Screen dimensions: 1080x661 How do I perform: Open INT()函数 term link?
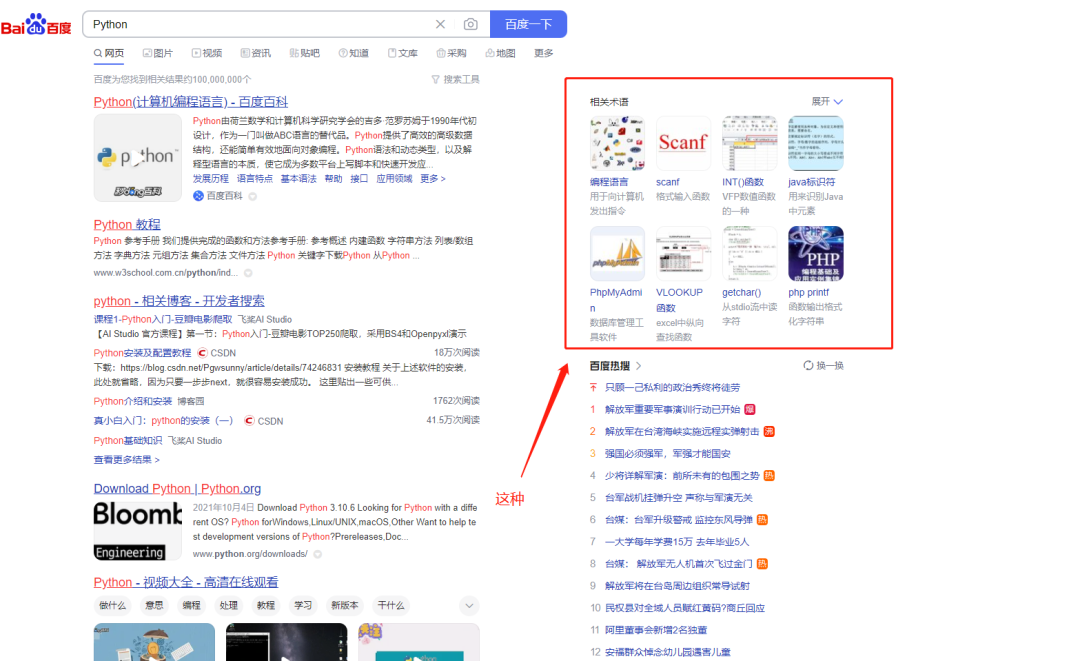pos(742,182)
